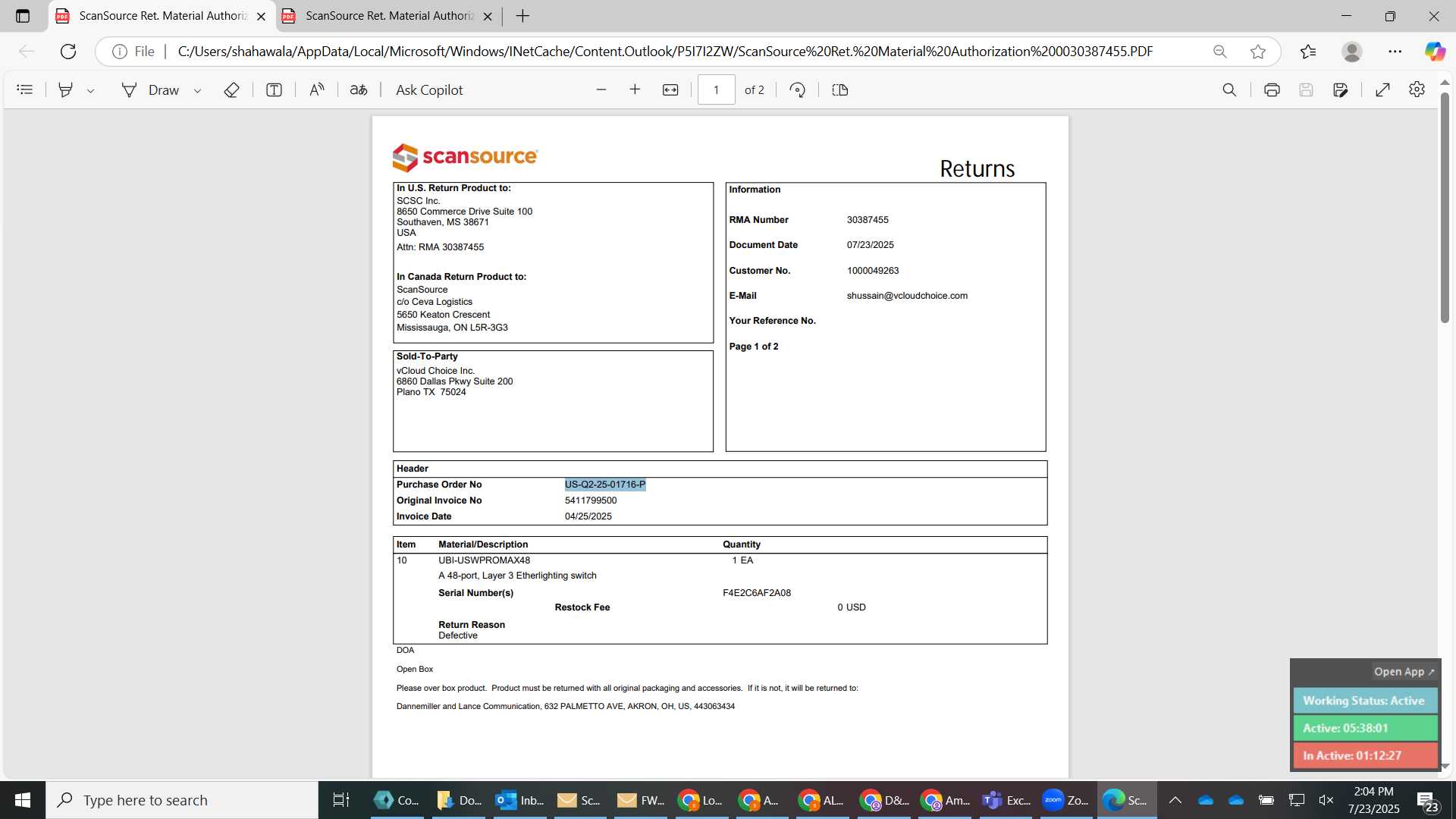This screenshot has height=819, width=1456.
Task: Open the Translate tool
Action: [x=359, y=89]
